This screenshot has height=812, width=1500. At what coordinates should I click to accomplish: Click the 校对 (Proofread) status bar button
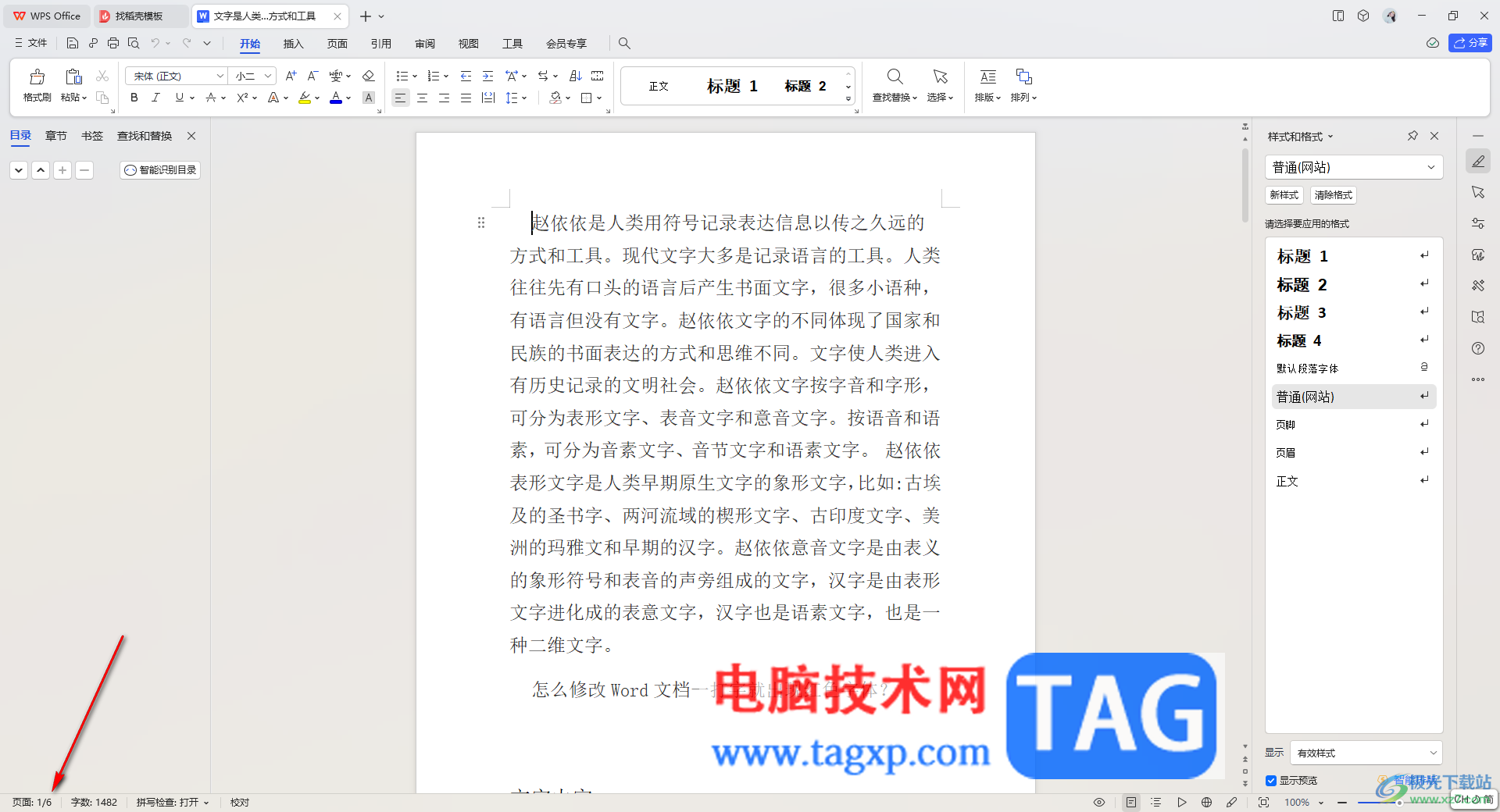point(240,802)
